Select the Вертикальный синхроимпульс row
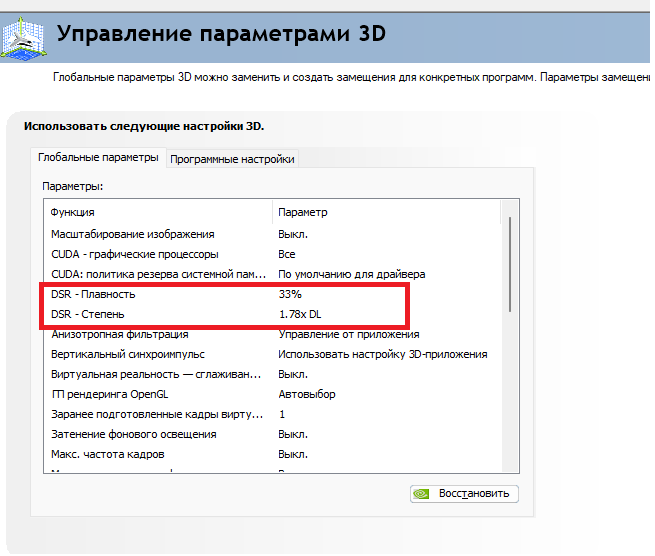The image size is (655, 556). [272, 355]
